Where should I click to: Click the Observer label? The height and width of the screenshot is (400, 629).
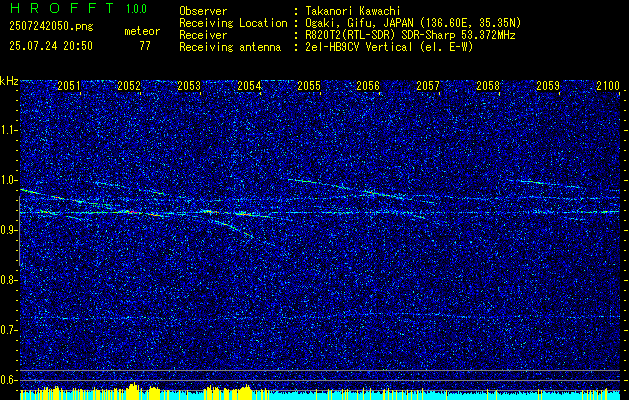pyautogui.click(x=203, y=11)
